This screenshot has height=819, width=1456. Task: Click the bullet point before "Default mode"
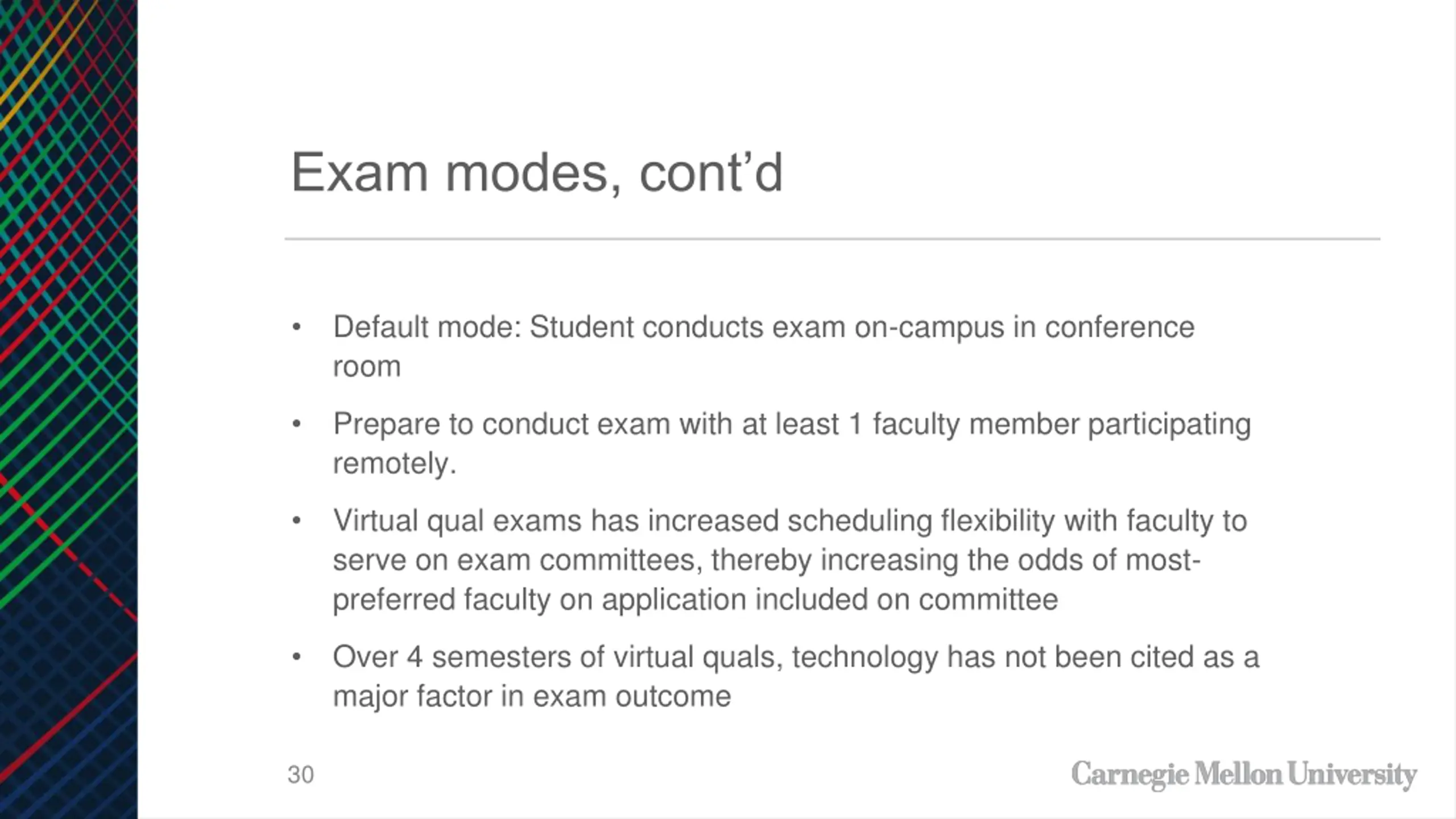tap(296, 327)
